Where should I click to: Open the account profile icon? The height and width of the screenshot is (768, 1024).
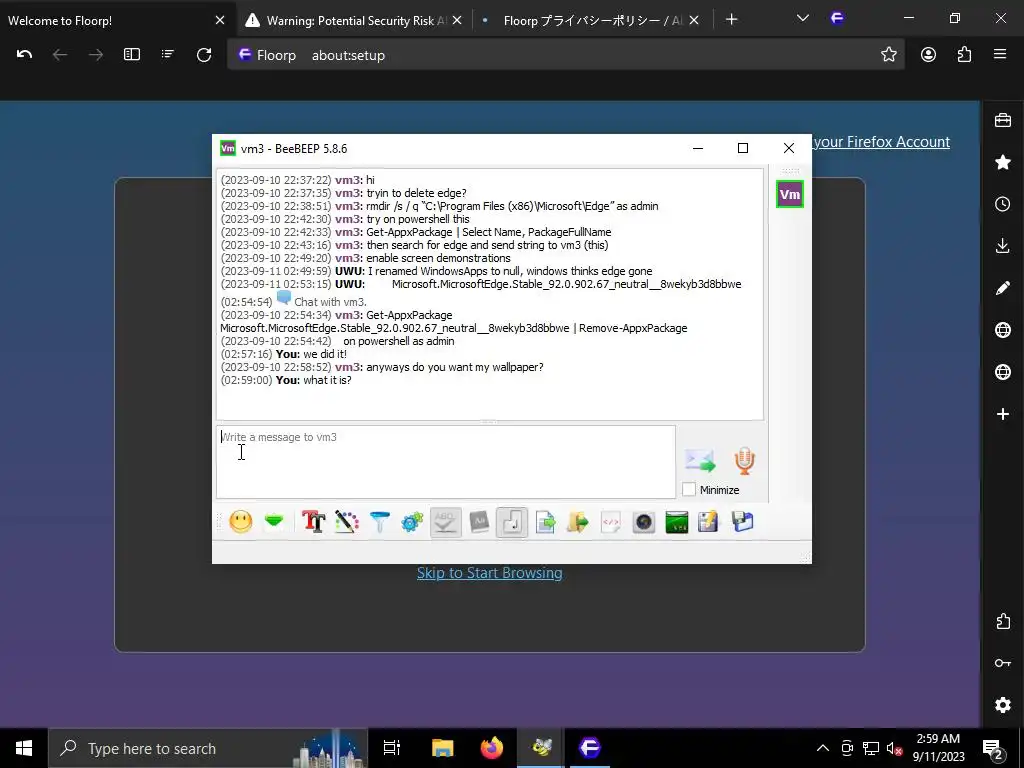[929, 55]
